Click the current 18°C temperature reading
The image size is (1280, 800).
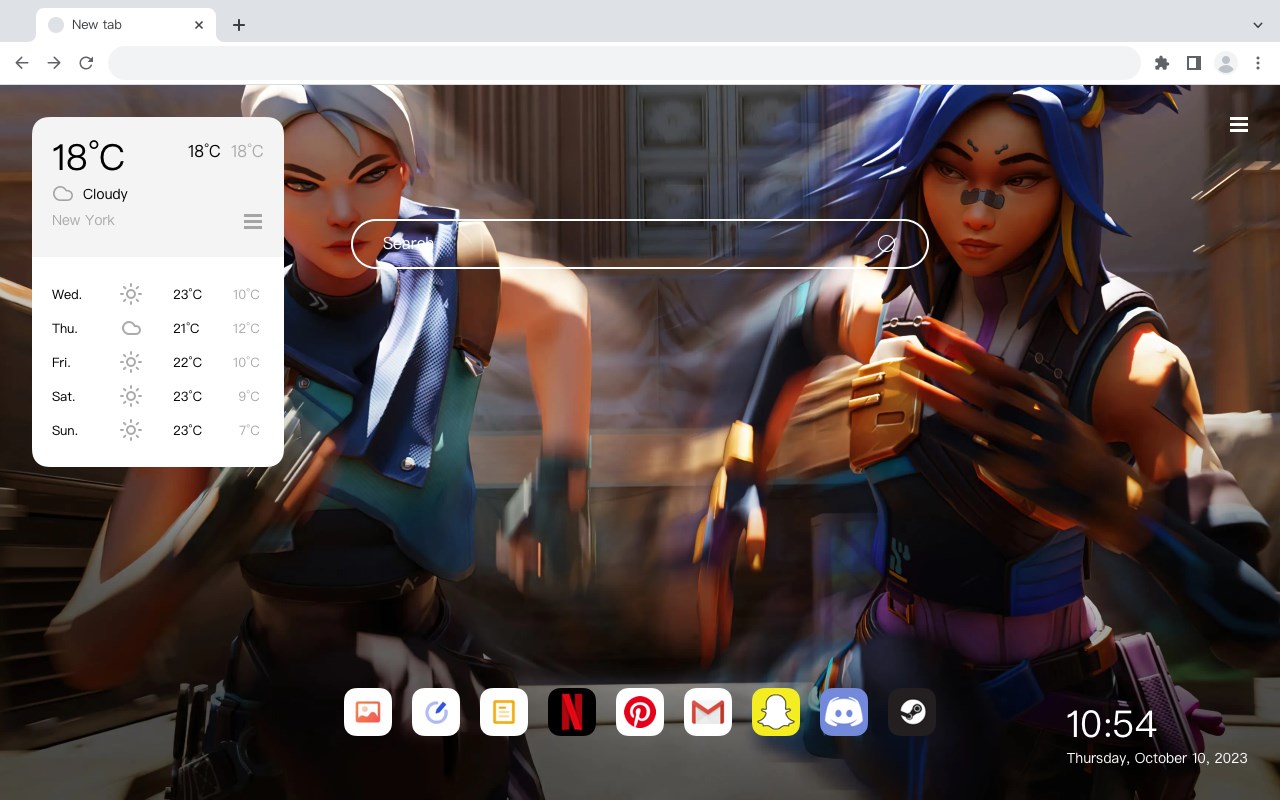pyautogui.click(x=88, y=157)
